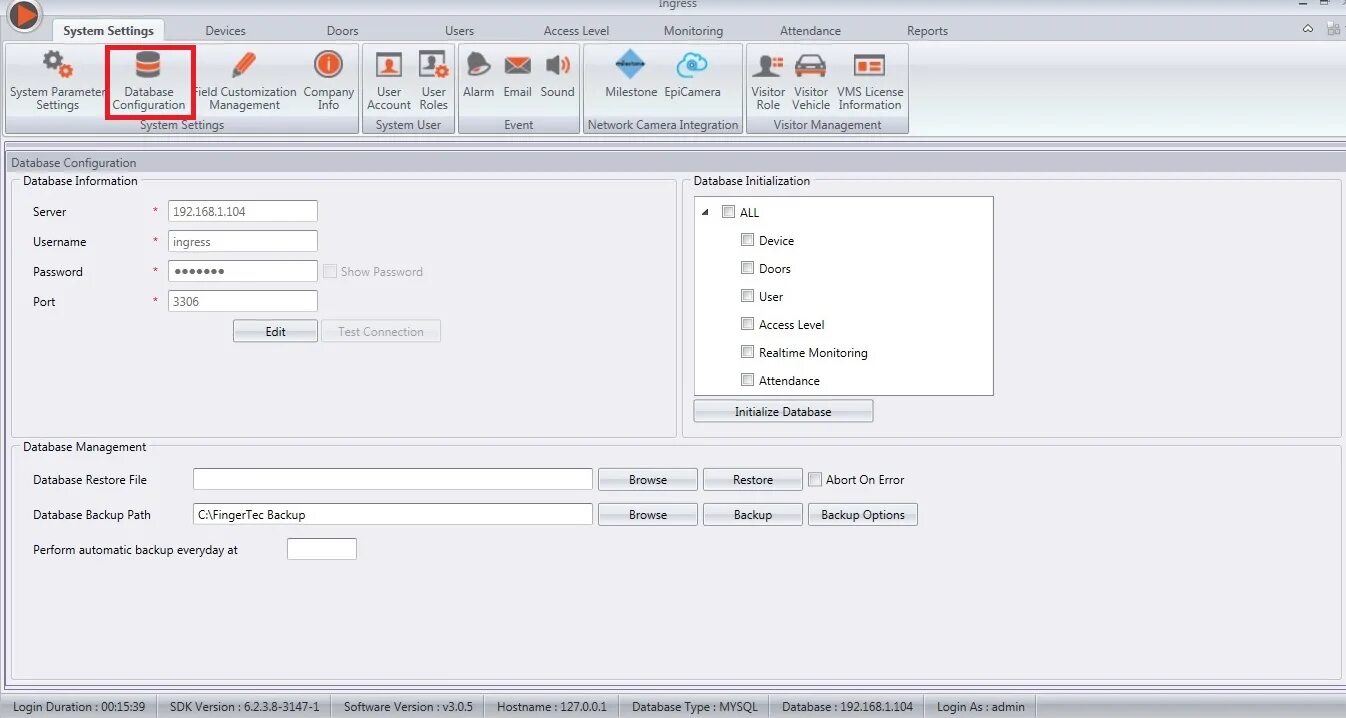Browse for Database Backup Path
The height and width of the screenshot is (718, 1346).
point(648,514)
